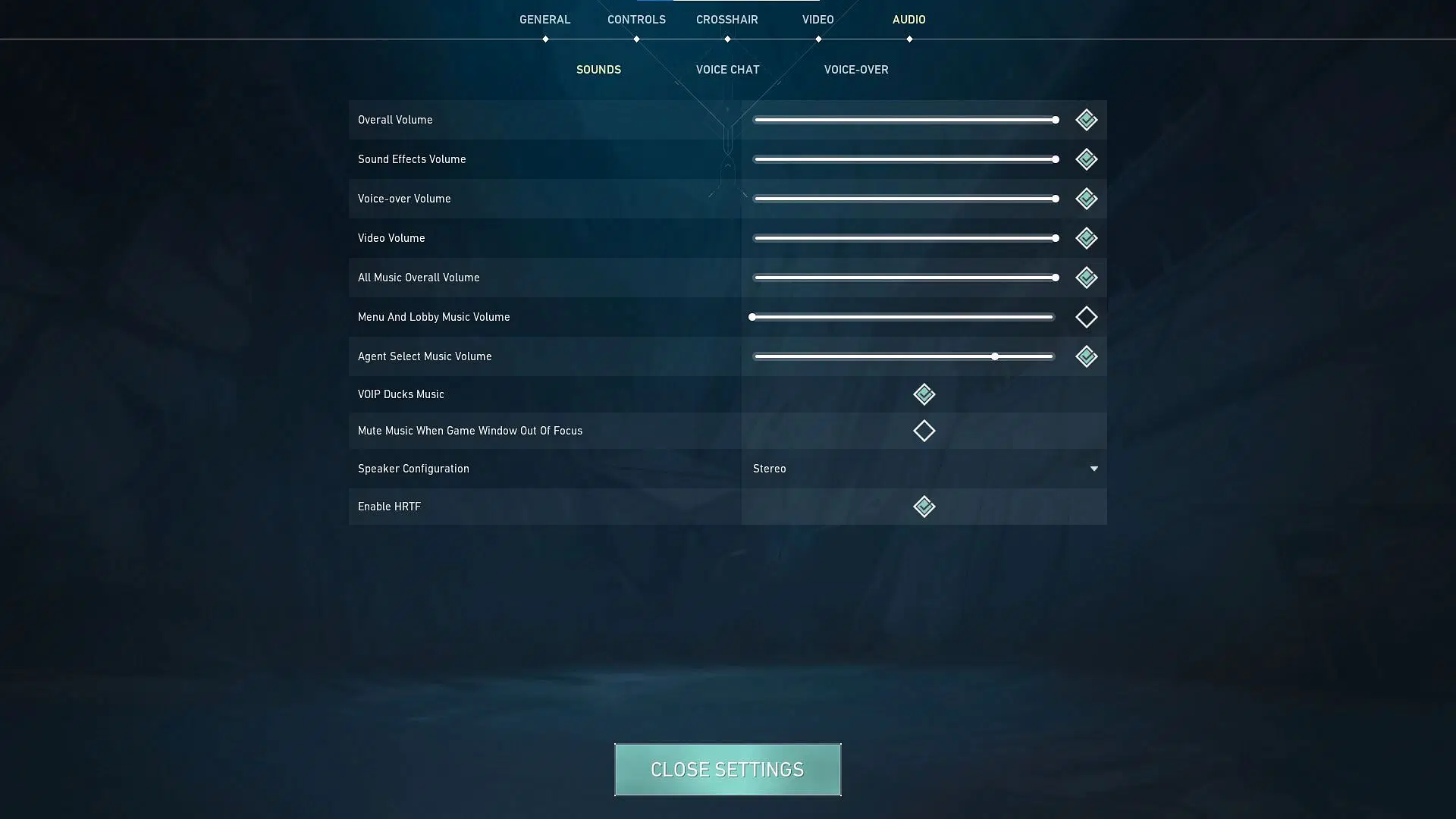
Task: Switch to the VOICE-OVER tab
Action: point(856,69)
